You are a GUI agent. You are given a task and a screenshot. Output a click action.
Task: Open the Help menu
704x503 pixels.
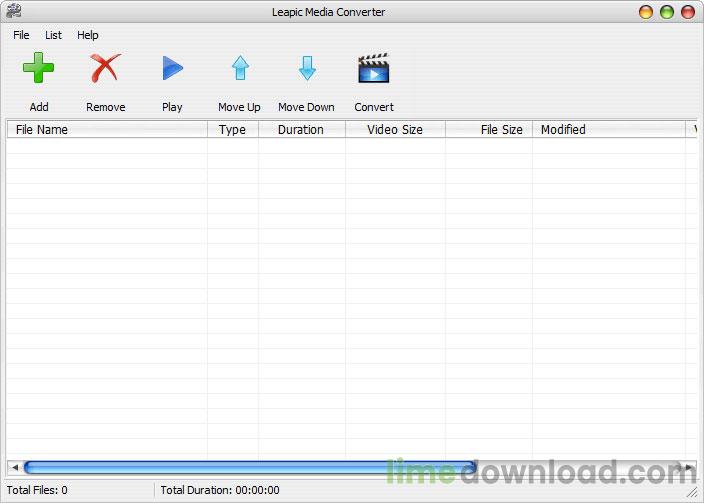pos(88,35)
